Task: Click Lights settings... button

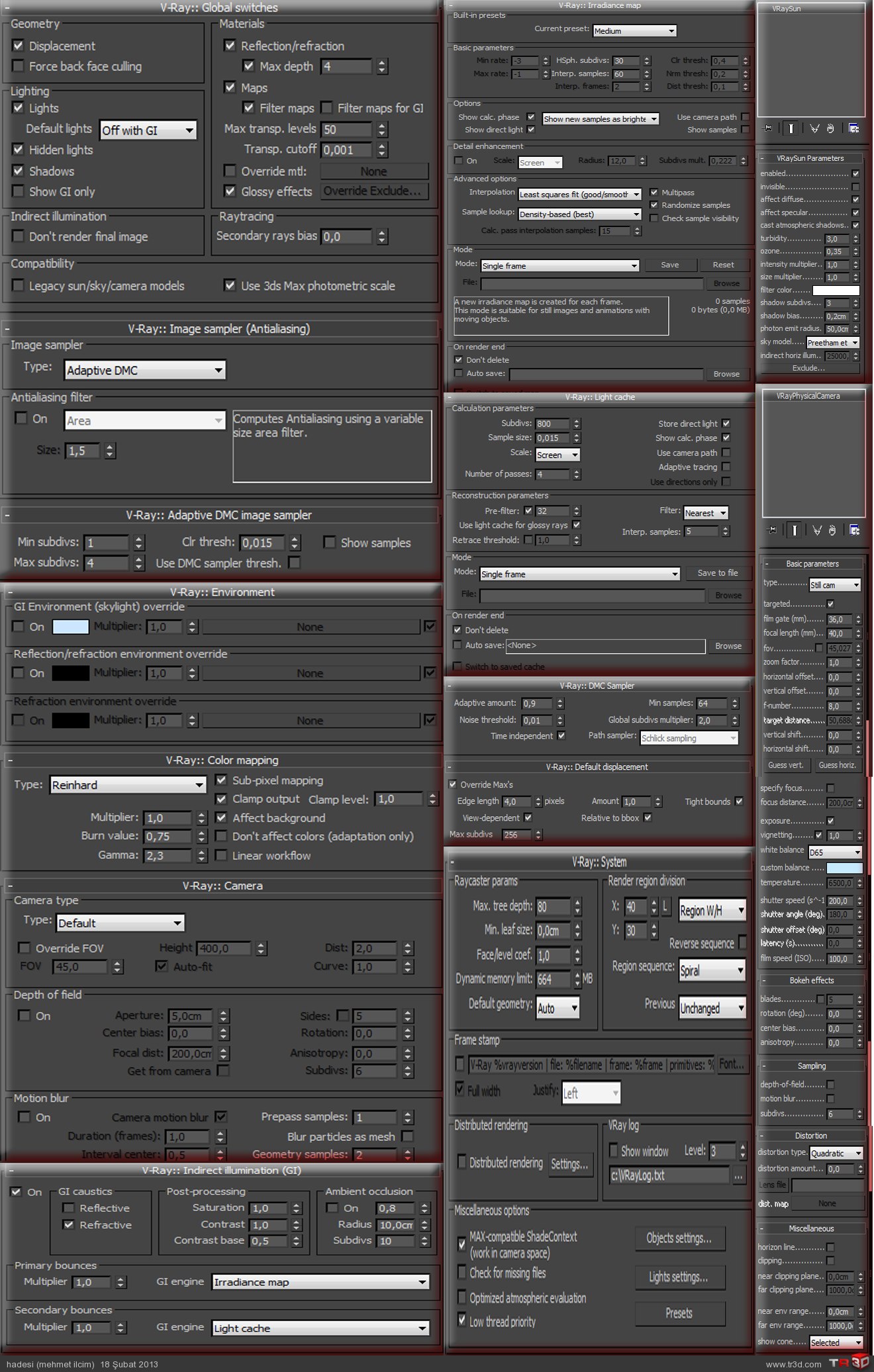Action: [679, 1277]
